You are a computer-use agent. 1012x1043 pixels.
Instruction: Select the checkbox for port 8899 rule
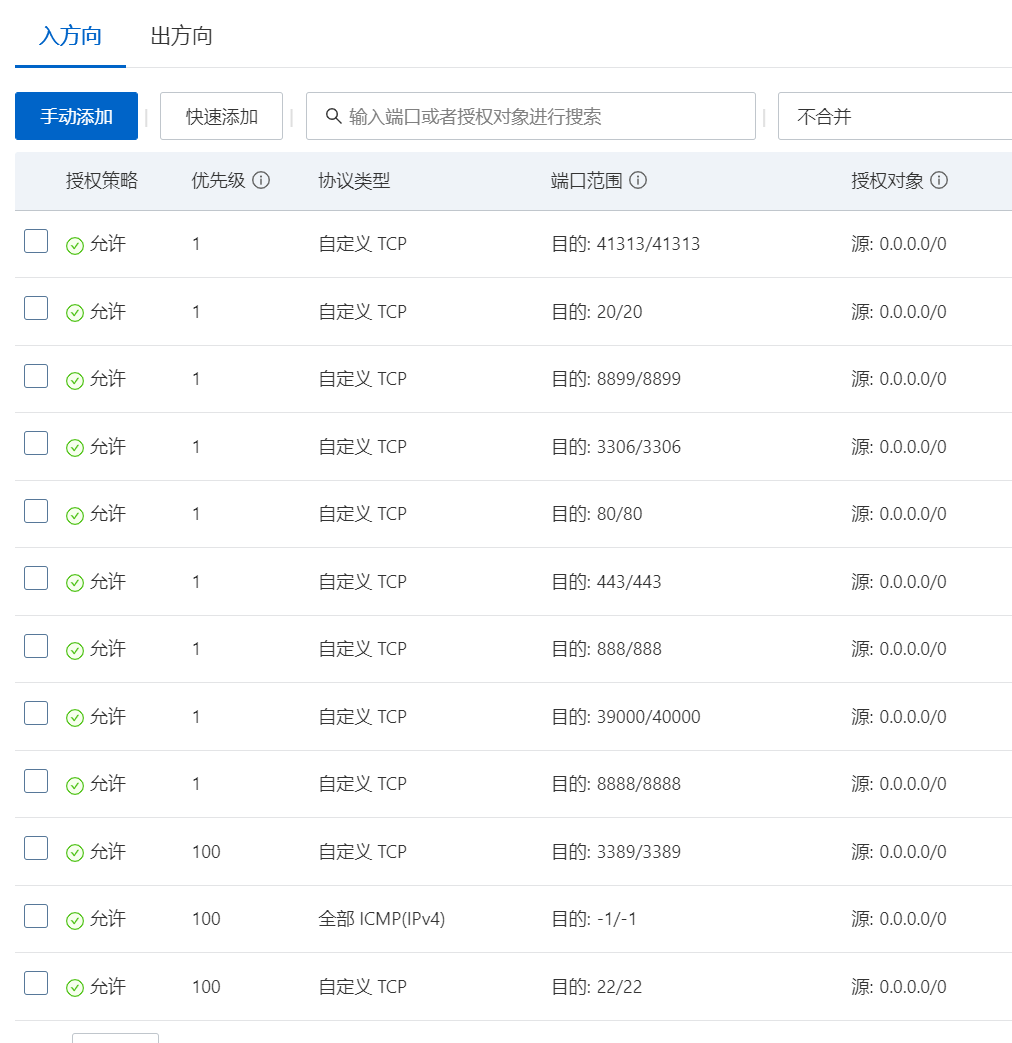click(35, 375)
